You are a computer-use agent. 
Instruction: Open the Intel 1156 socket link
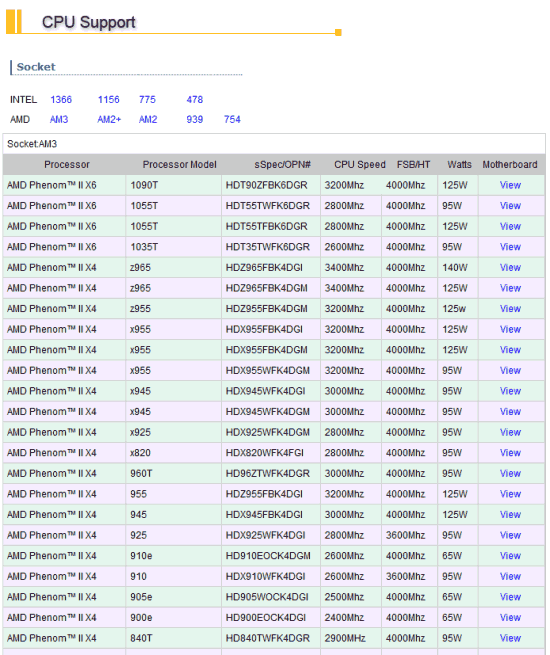tap(109, 100)
